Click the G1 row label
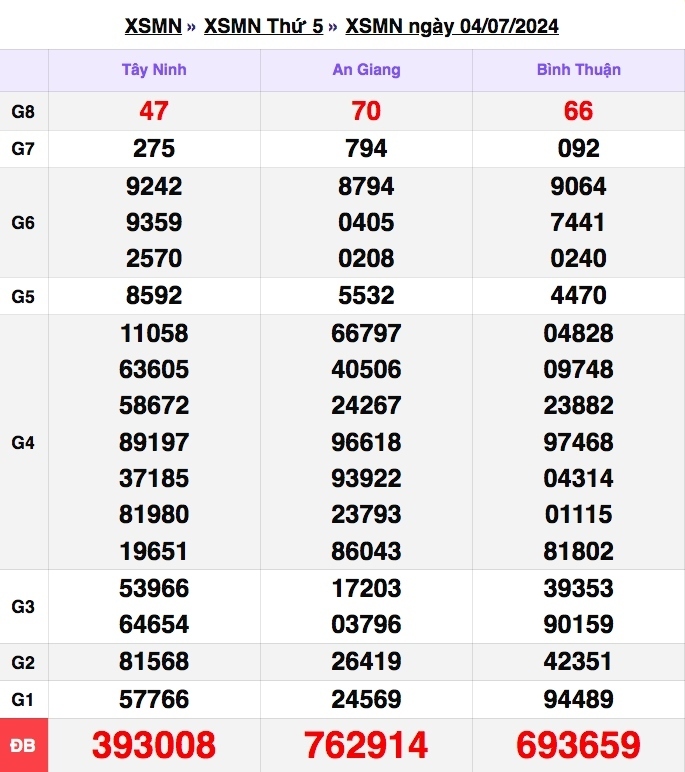Screen dimensions: 685x772 (23, 700)
